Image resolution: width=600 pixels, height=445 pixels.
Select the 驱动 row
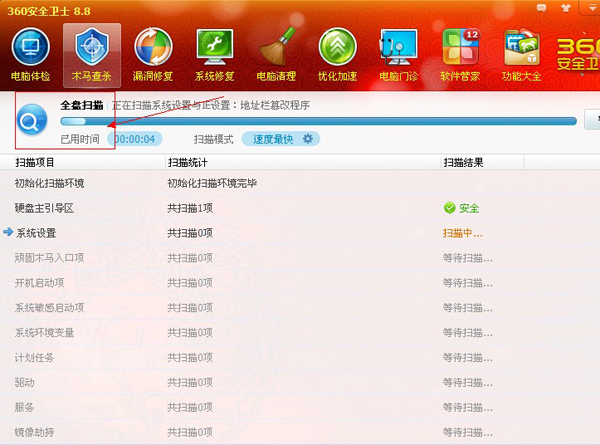click(x=300, y=382)
